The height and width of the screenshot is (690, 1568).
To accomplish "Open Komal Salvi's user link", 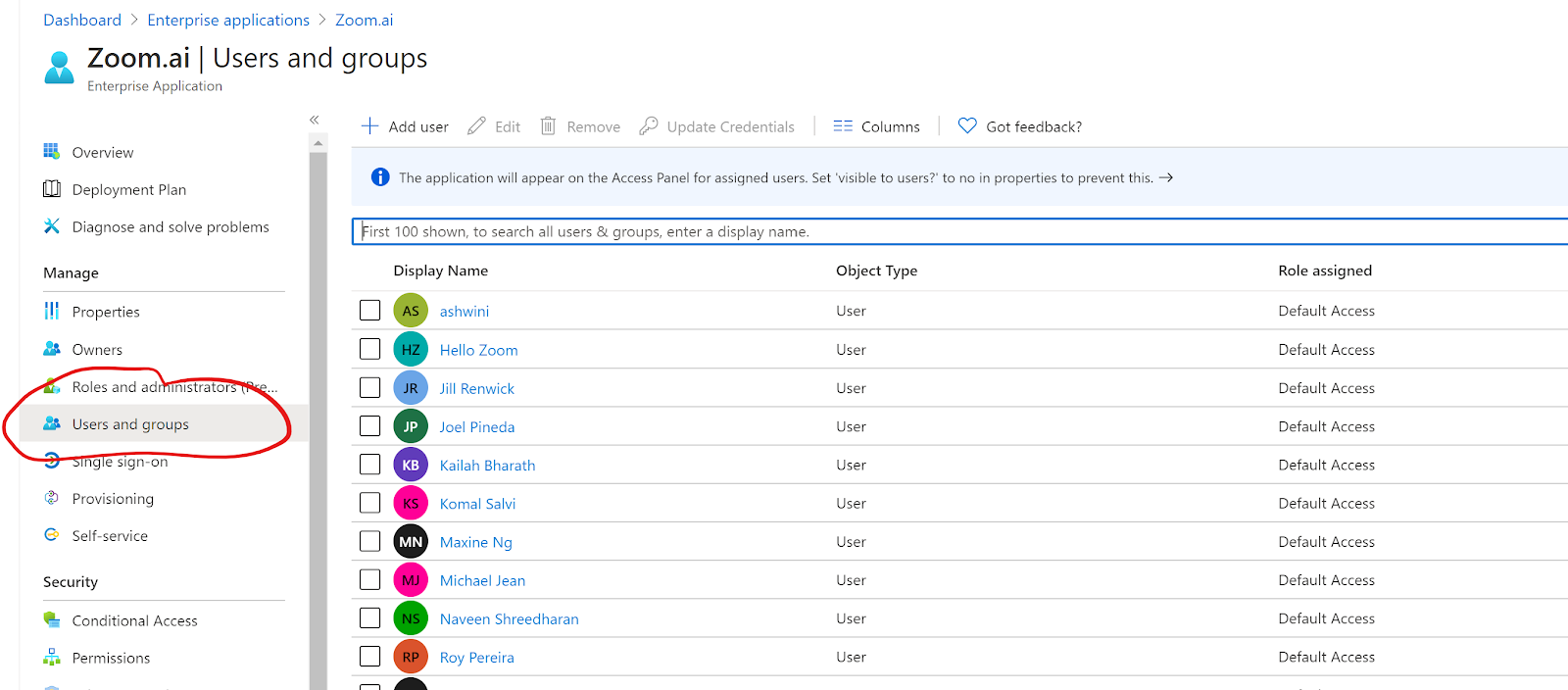I will tap(477, 504).
